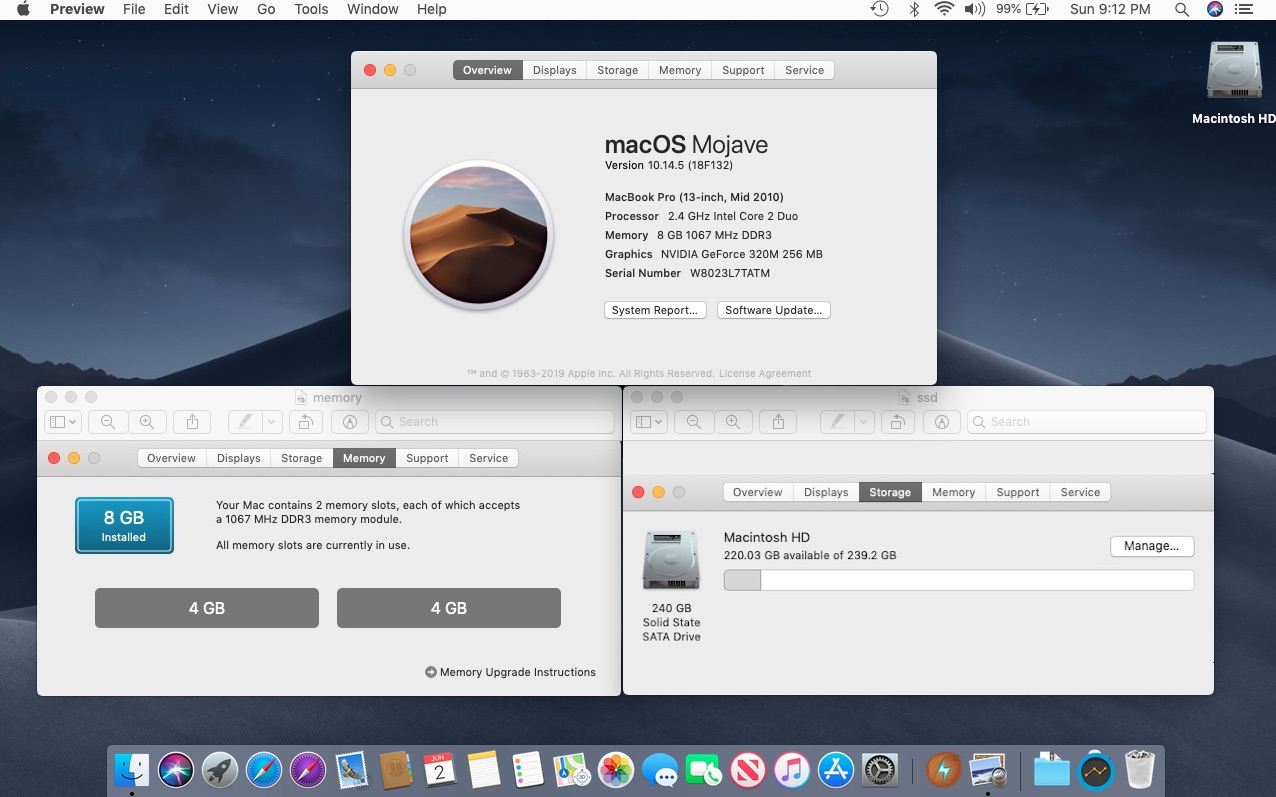The image size is (1276, 797).
Task: Click Search field in ssd Preview window
Action: point(1086,422)
